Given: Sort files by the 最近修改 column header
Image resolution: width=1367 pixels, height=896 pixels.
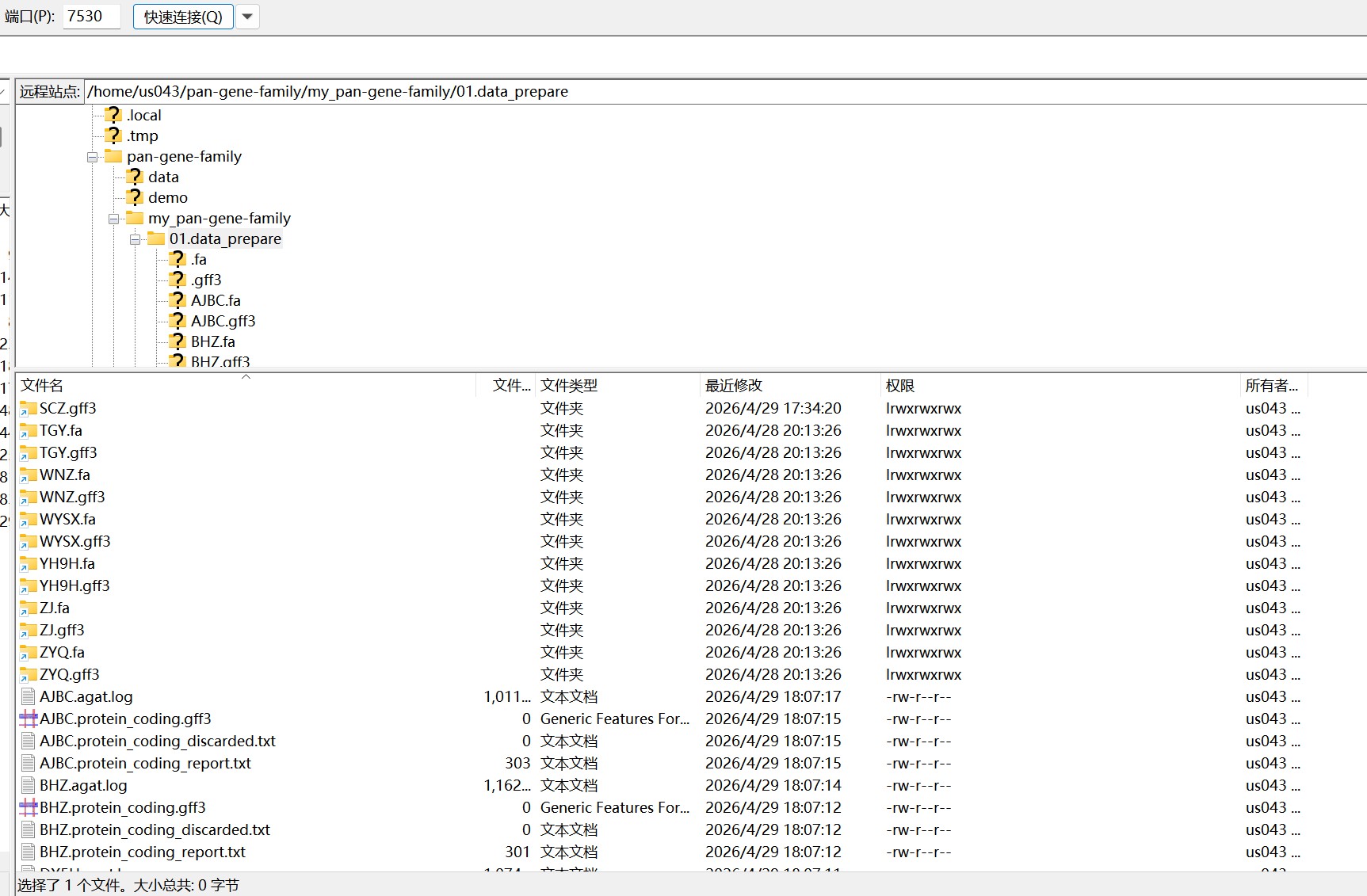Looking at the screenshot, I should coord(732,385).
